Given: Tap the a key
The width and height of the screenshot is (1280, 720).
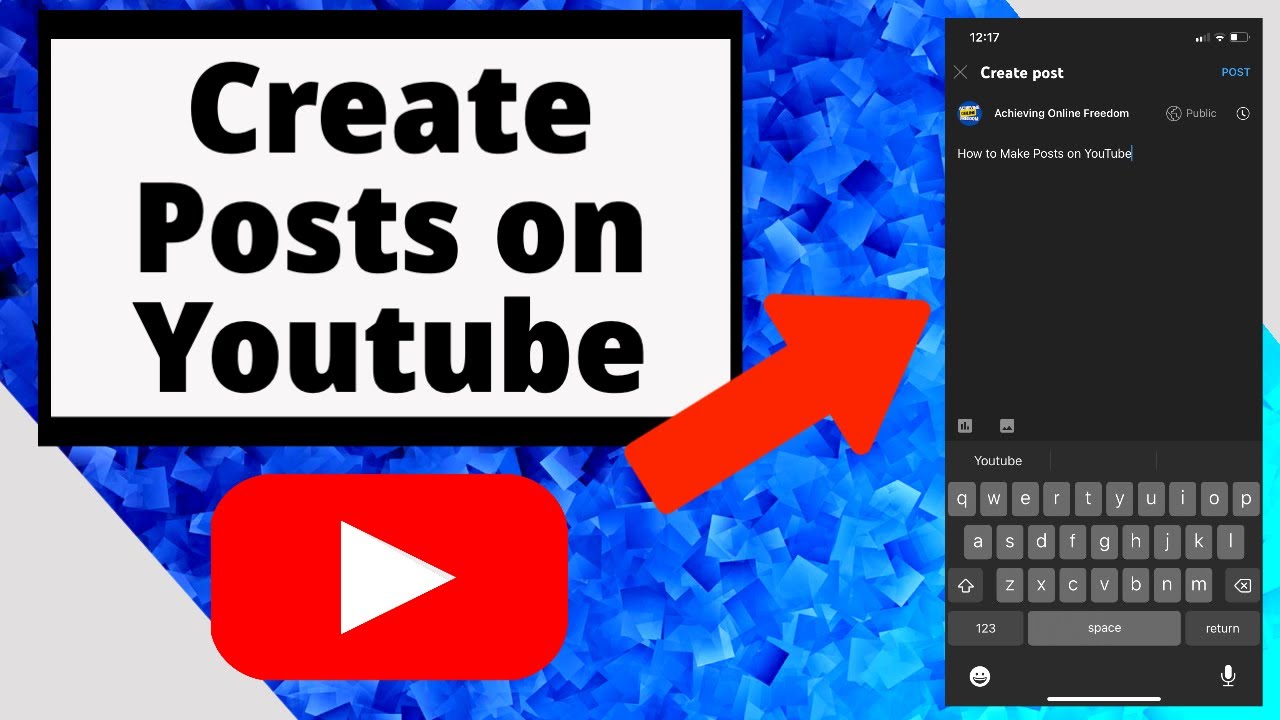Looking at the screenshot, I should 978,542.
